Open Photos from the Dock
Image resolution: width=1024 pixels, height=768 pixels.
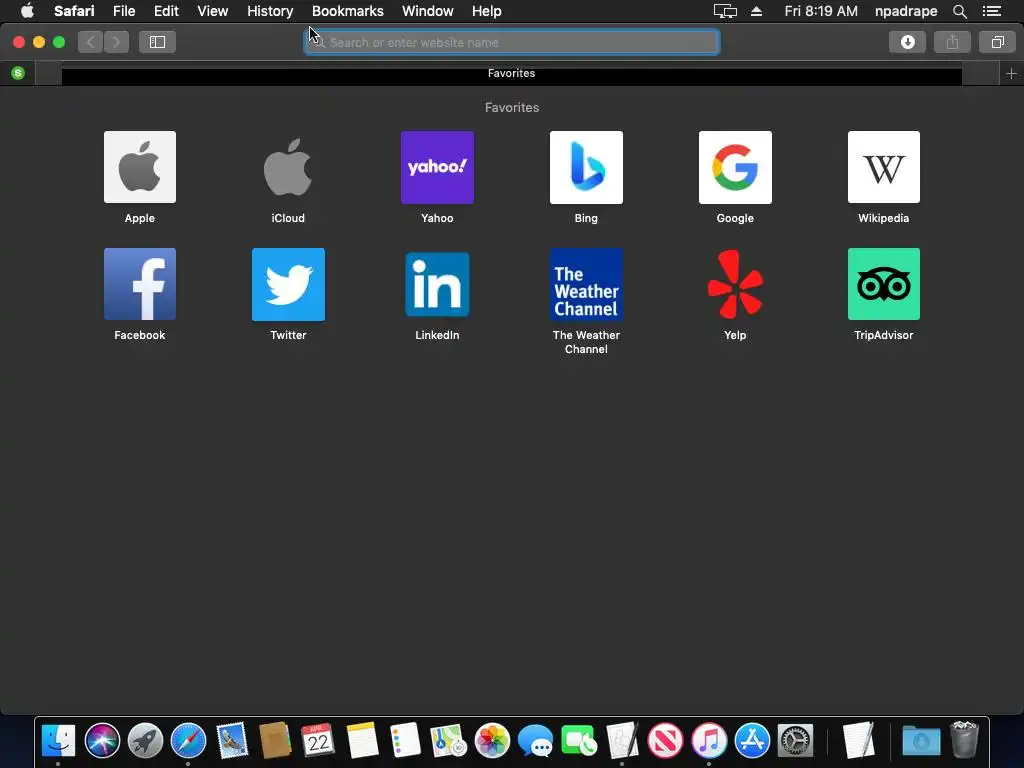pyautogui.click(x=492, y=741)
